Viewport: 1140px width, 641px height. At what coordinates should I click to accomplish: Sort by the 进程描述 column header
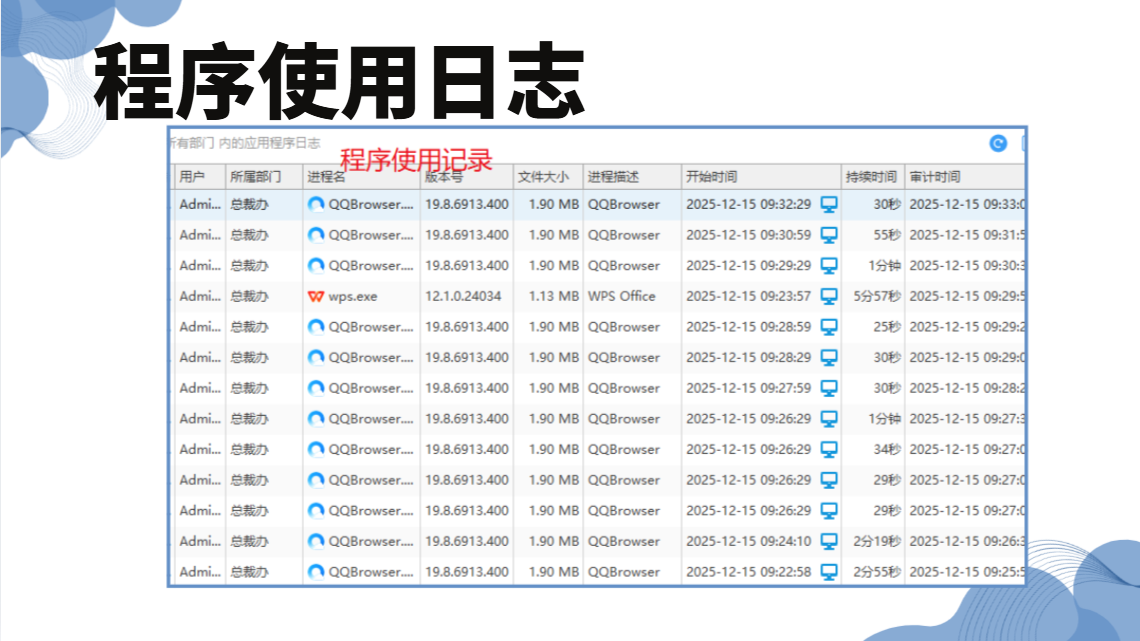coord(632,177)
